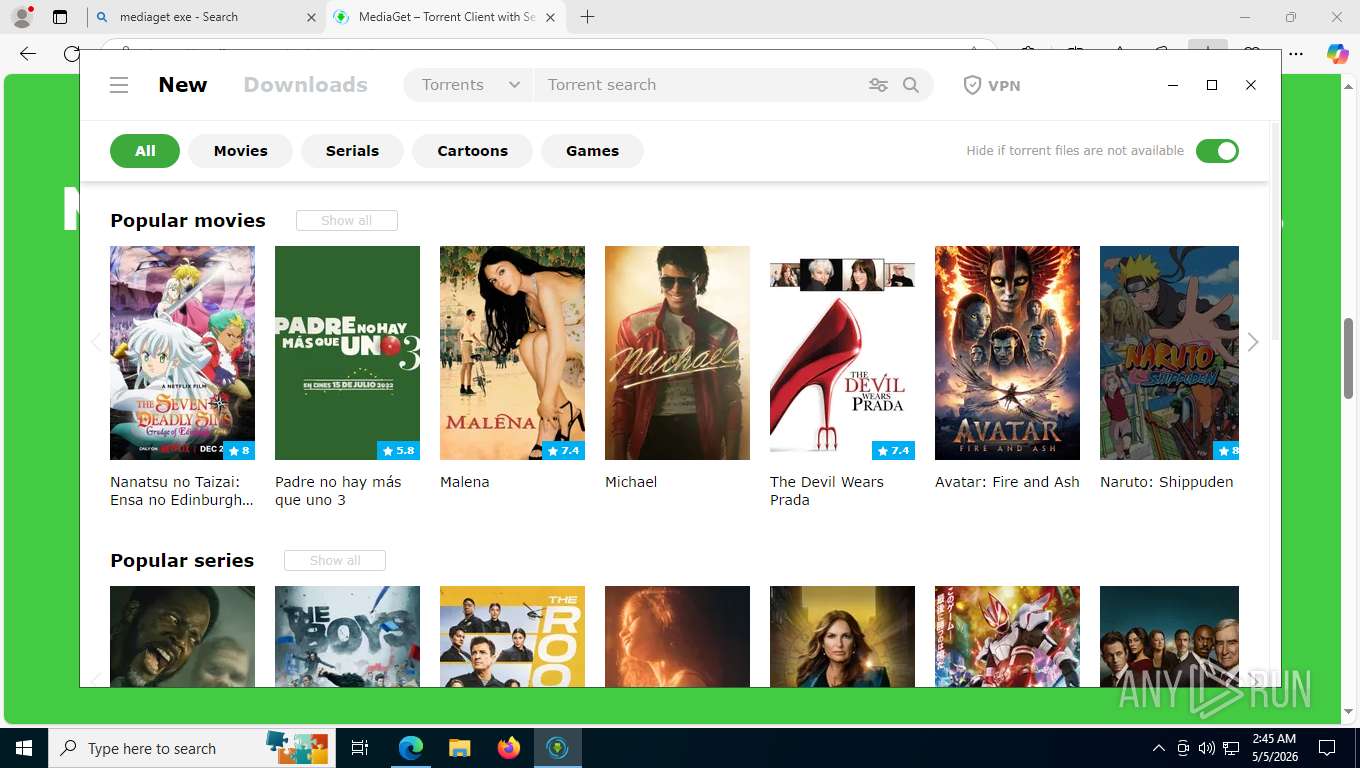This screenshot has width=1360, height=768.
Task: Click the VPN label button
Action: (1004, 85)
